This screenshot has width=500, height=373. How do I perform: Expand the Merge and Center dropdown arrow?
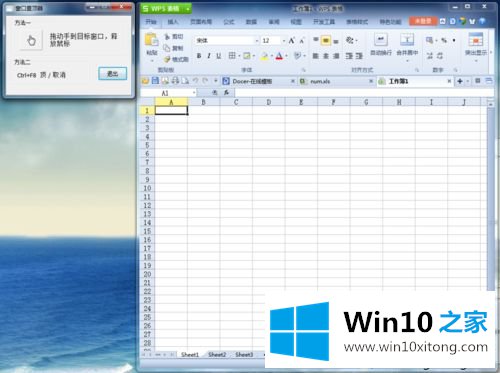pyautogui.click(x=407, y=61)
